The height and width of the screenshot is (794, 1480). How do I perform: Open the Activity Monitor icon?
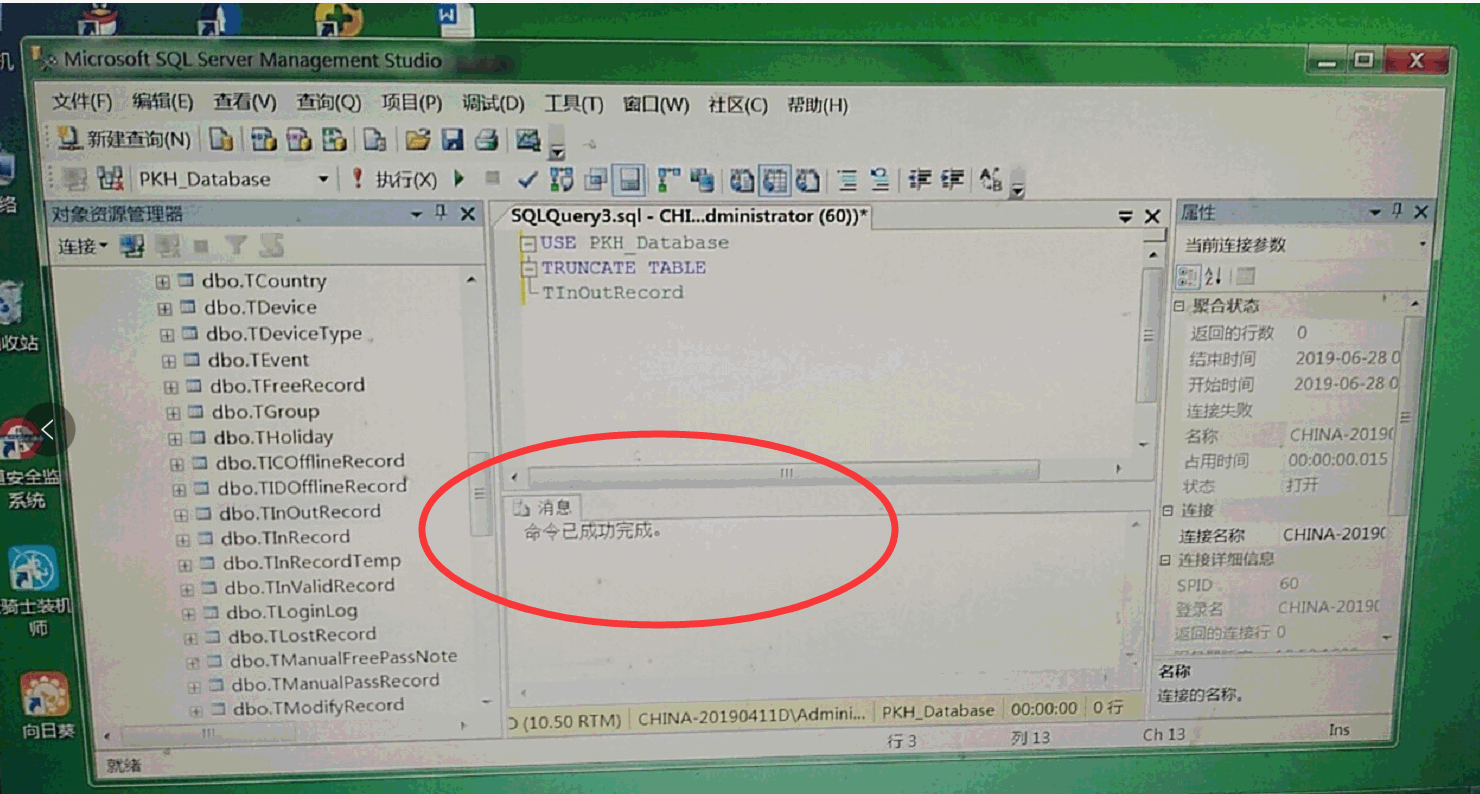pos(528,140)
